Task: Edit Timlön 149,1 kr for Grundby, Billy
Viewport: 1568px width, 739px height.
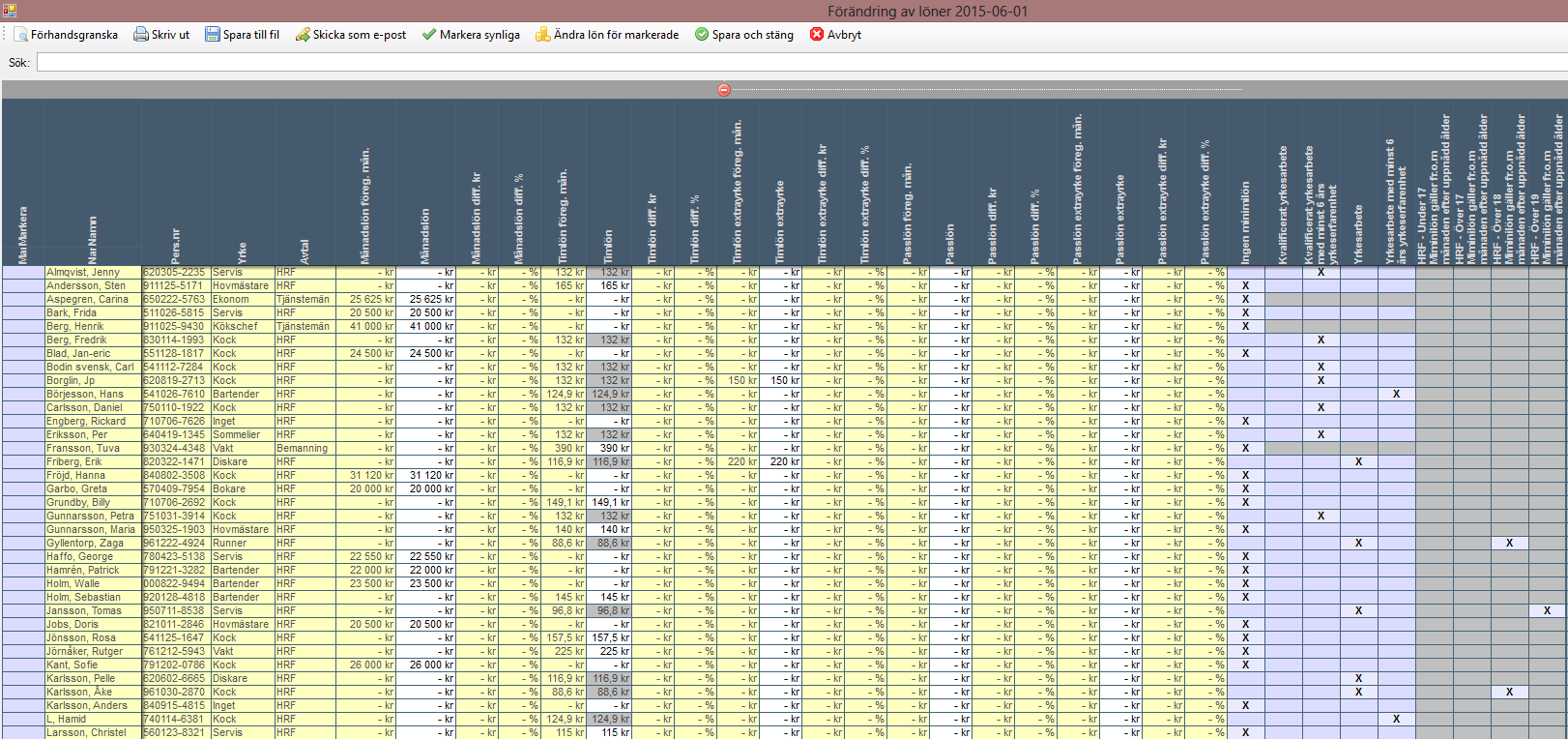Action: tap(609, 503)
